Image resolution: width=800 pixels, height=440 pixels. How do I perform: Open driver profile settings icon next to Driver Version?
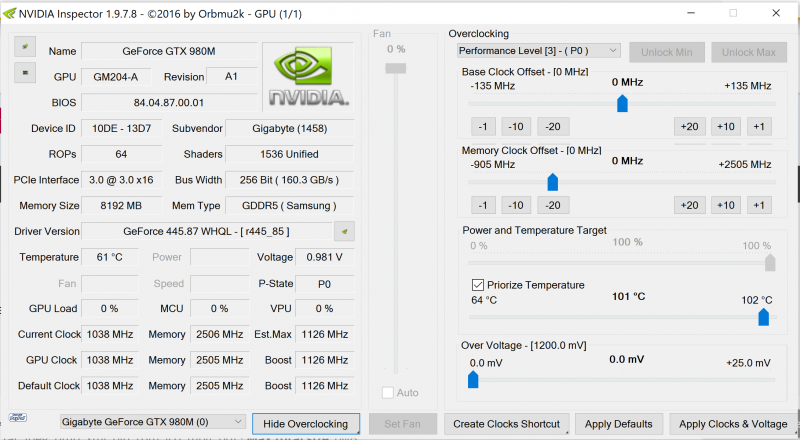coord(344,231)
